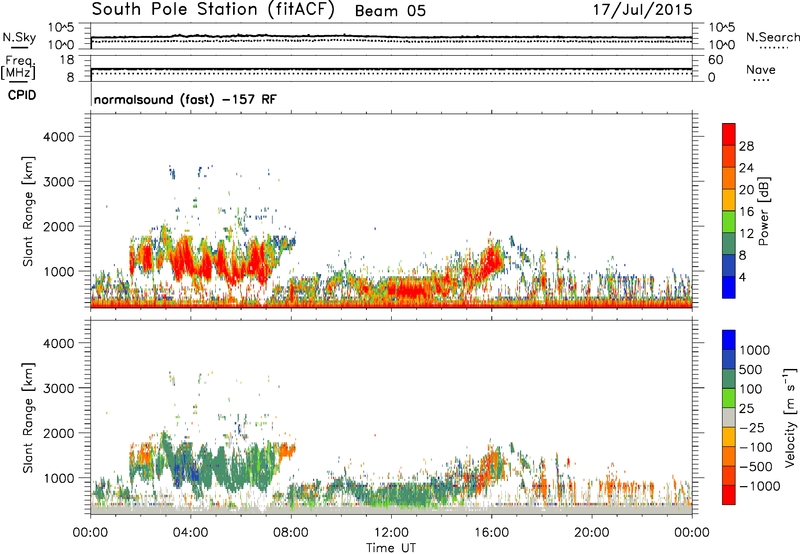
Task: Pick the orange Power segment between 20 and 24
Action: pyautogui.click(x=729, y=178)
